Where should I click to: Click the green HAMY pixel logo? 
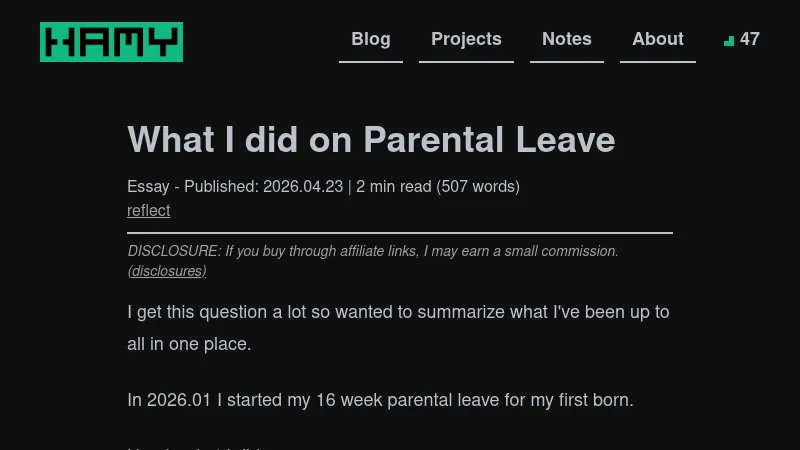[x=111, y=42]
